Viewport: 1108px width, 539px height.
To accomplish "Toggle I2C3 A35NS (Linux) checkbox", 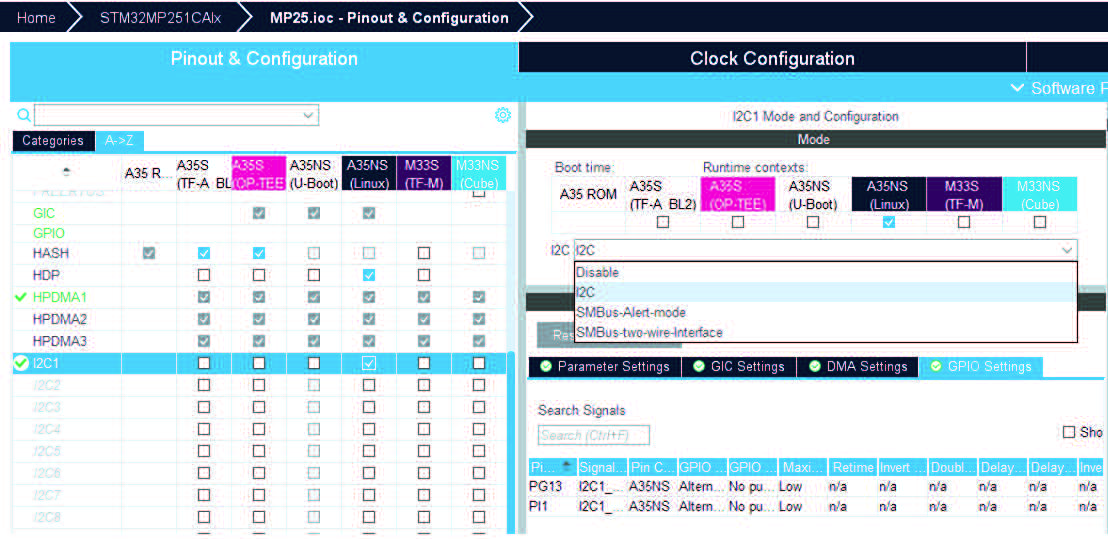I will [369, 407].
